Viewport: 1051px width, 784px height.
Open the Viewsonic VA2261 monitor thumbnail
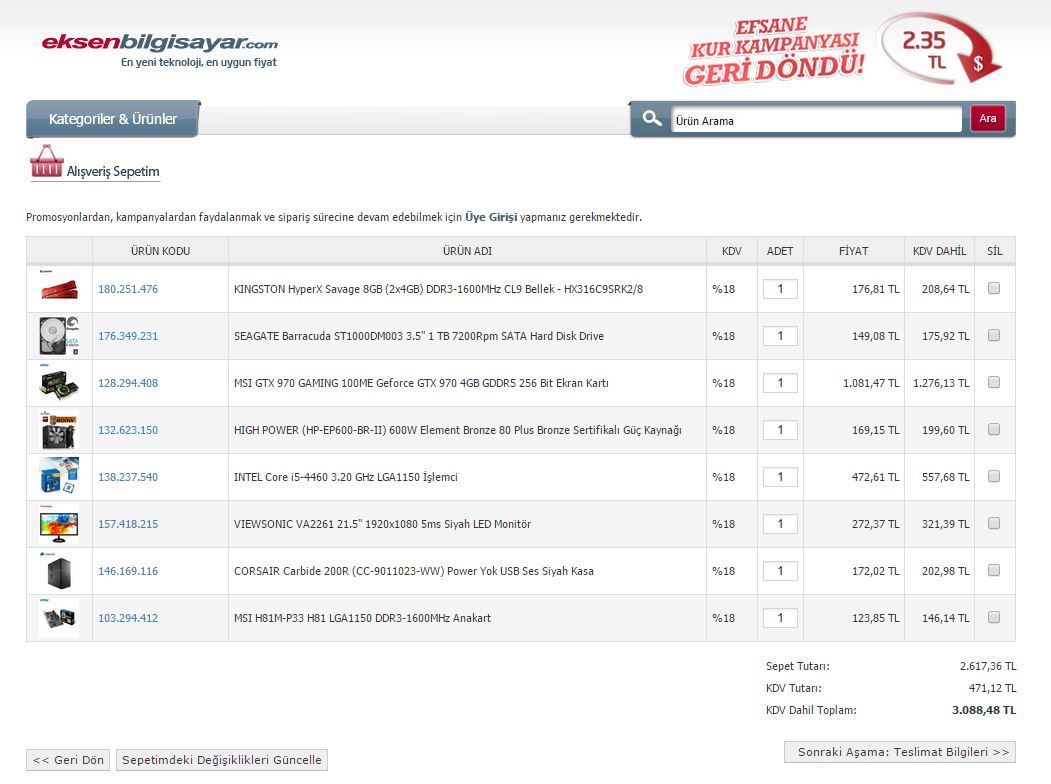(59, 523)
